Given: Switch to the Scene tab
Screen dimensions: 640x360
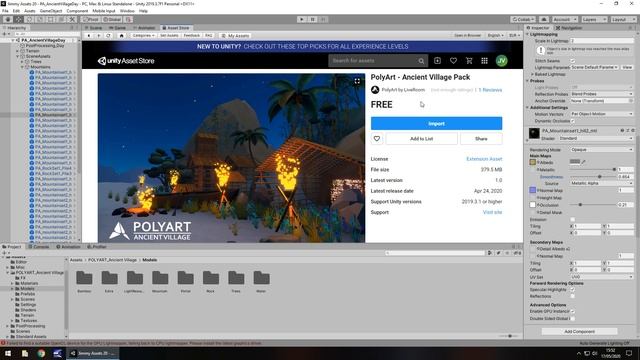Looking at the screenshot, I should point(93,28).
